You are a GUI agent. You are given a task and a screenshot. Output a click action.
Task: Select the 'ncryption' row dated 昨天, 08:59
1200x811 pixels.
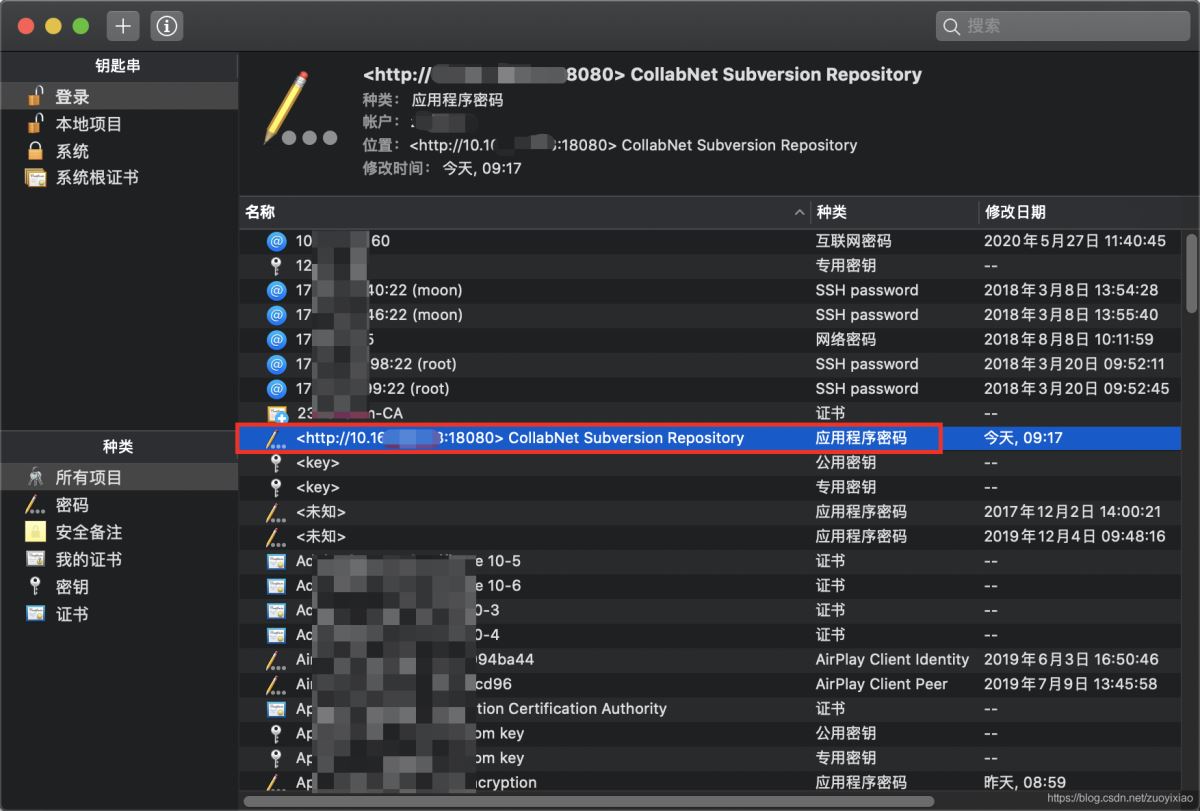pos(711,782)
